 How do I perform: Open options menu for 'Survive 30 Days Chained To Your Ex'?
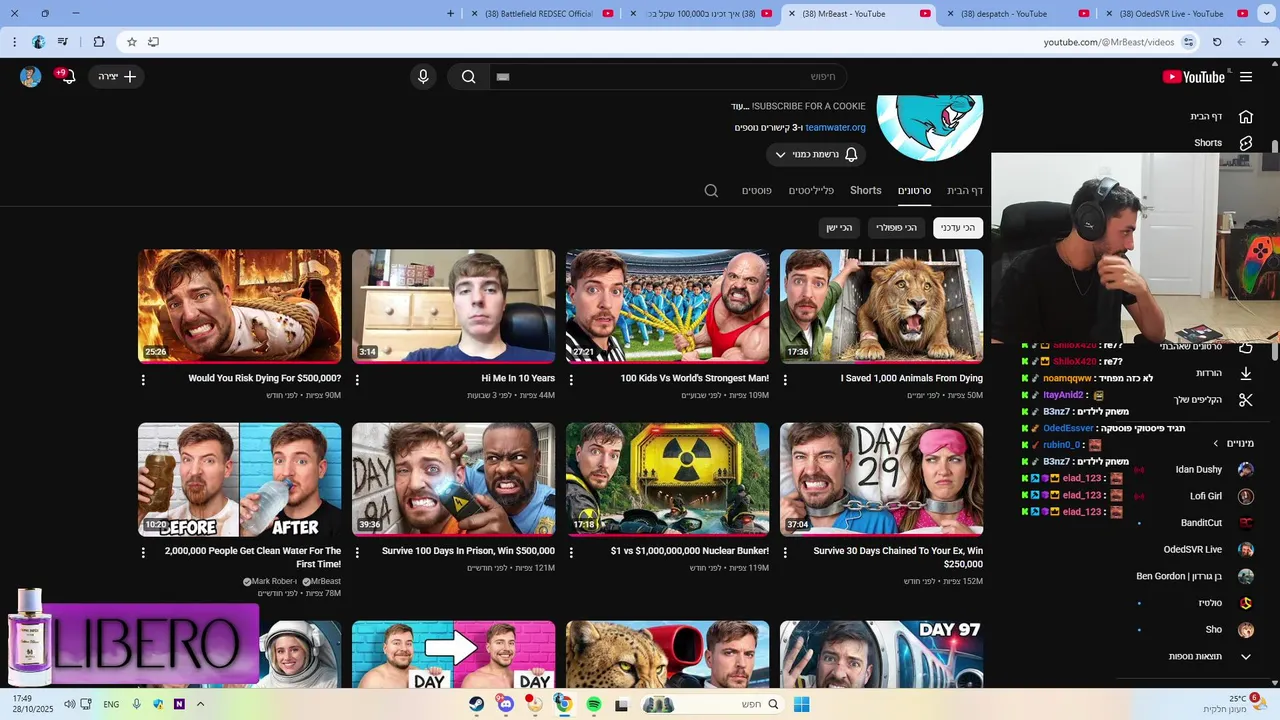(x=785, y=552)
